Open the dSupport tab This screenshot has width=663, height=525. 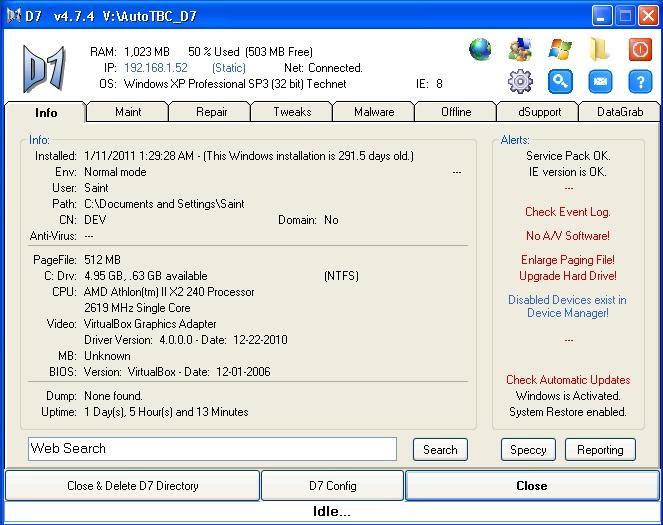(539, 112)
